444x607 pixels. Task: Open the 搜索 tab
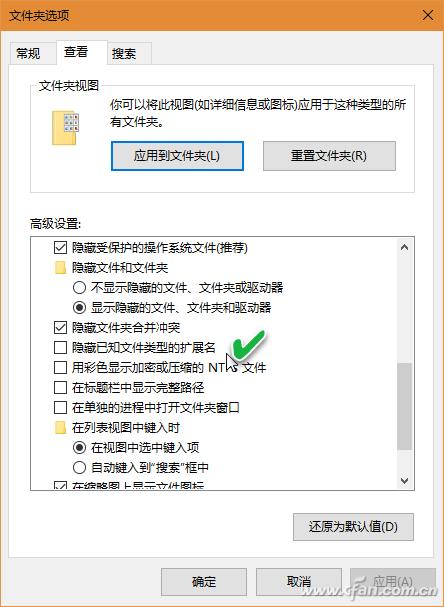pos(124,53)
